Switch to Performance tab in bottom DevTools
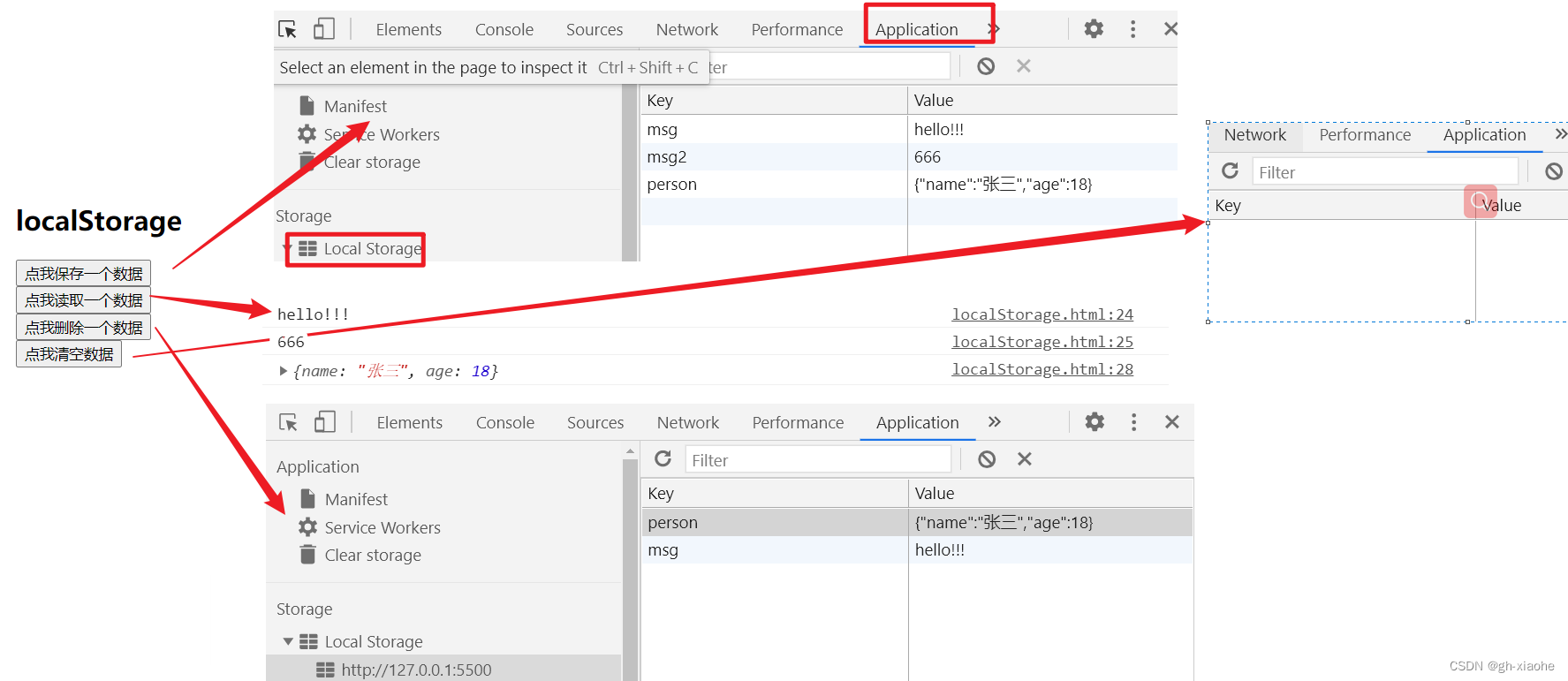Screen dimensions: 1568x681 (798, 422)
